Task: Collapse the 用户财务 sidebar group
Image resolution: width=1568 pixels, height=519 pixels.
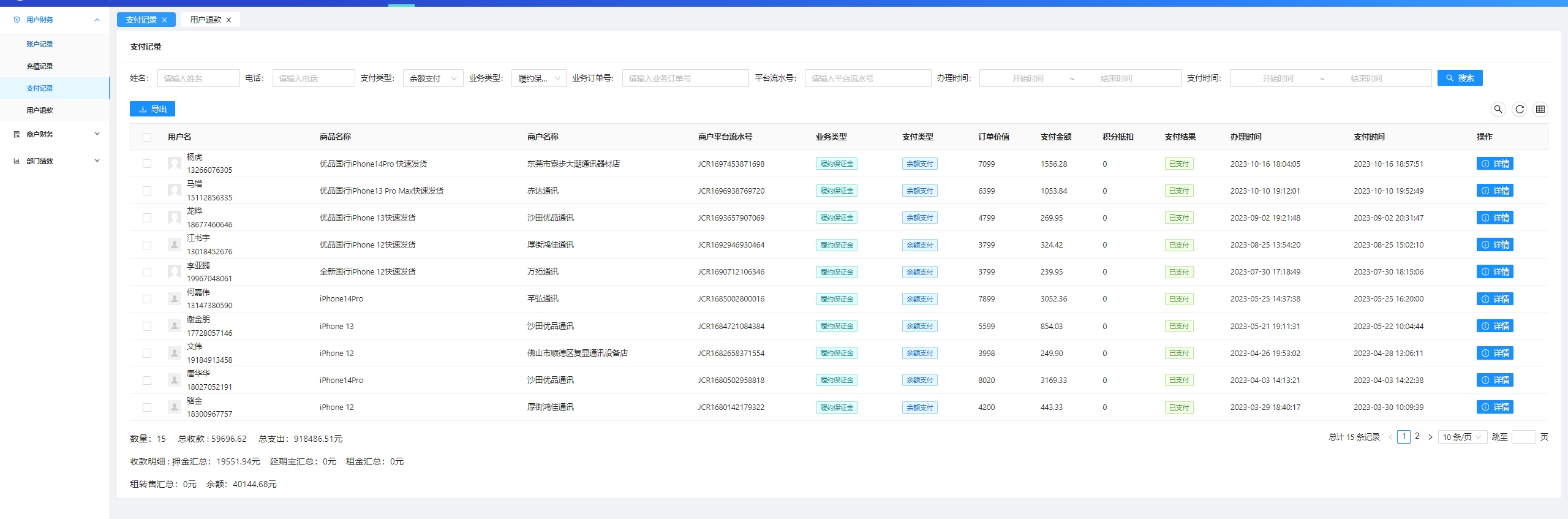Action: (x=97, y=20)
